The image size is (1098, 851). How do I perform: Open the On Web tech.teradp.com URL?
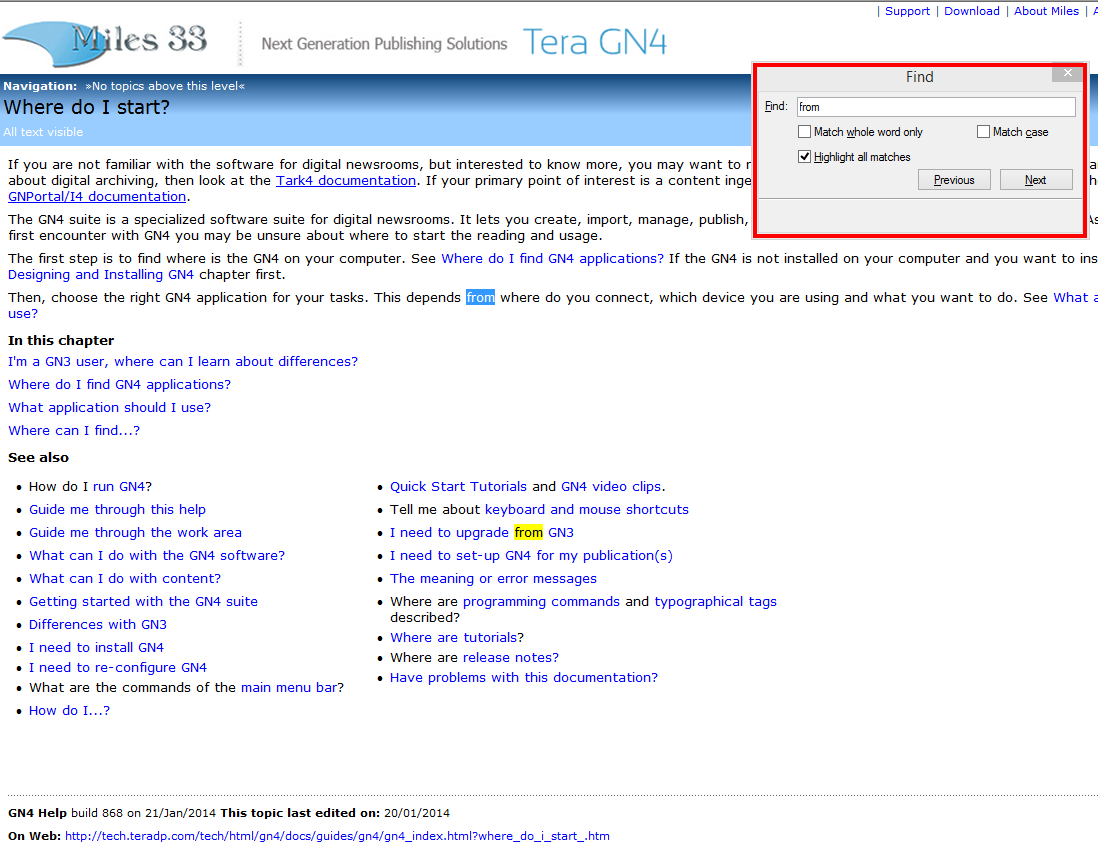coord(337,836)
